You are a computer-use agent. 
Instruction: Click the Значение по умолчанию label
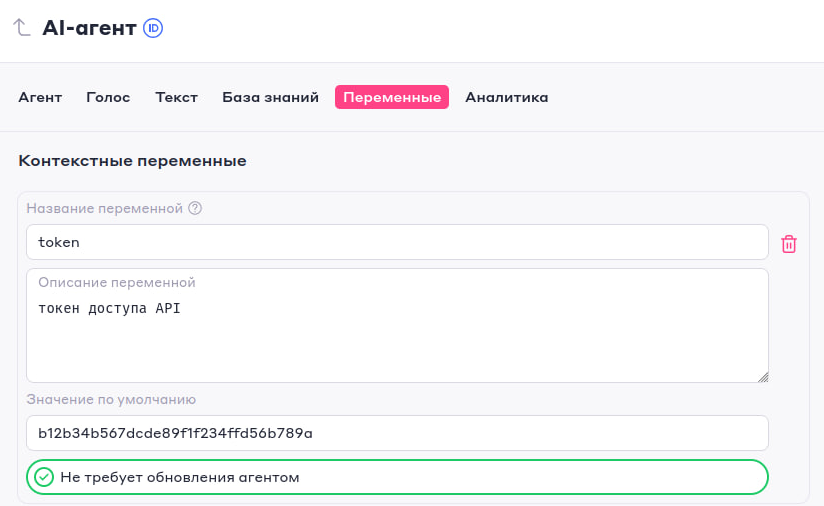[111, 400]
